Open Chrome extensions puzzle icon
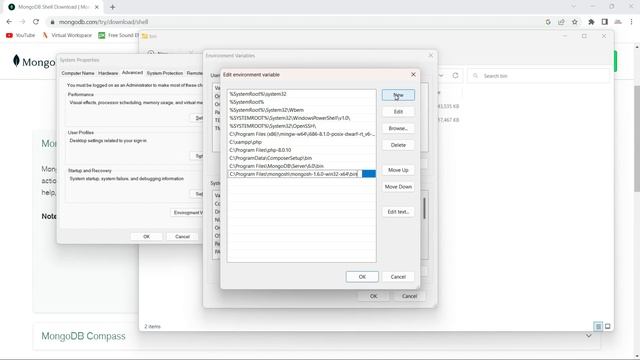Viewport: 640px width, 360px height. pyautogui.click(x=591, y=22)
